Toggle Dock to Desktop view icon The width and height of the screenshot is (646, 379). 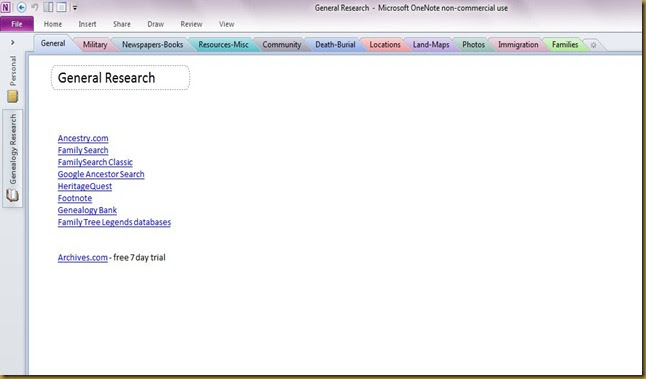(48, 7)
